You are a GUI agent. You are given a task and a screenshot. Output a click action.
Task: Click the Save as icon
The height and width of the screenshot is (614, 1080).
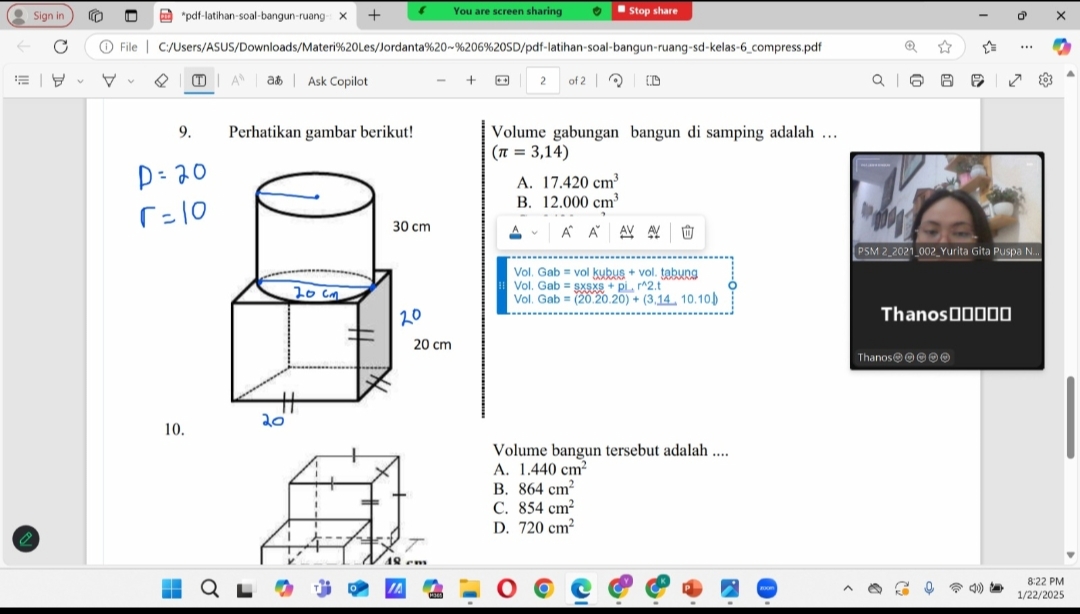pos(977,81)
